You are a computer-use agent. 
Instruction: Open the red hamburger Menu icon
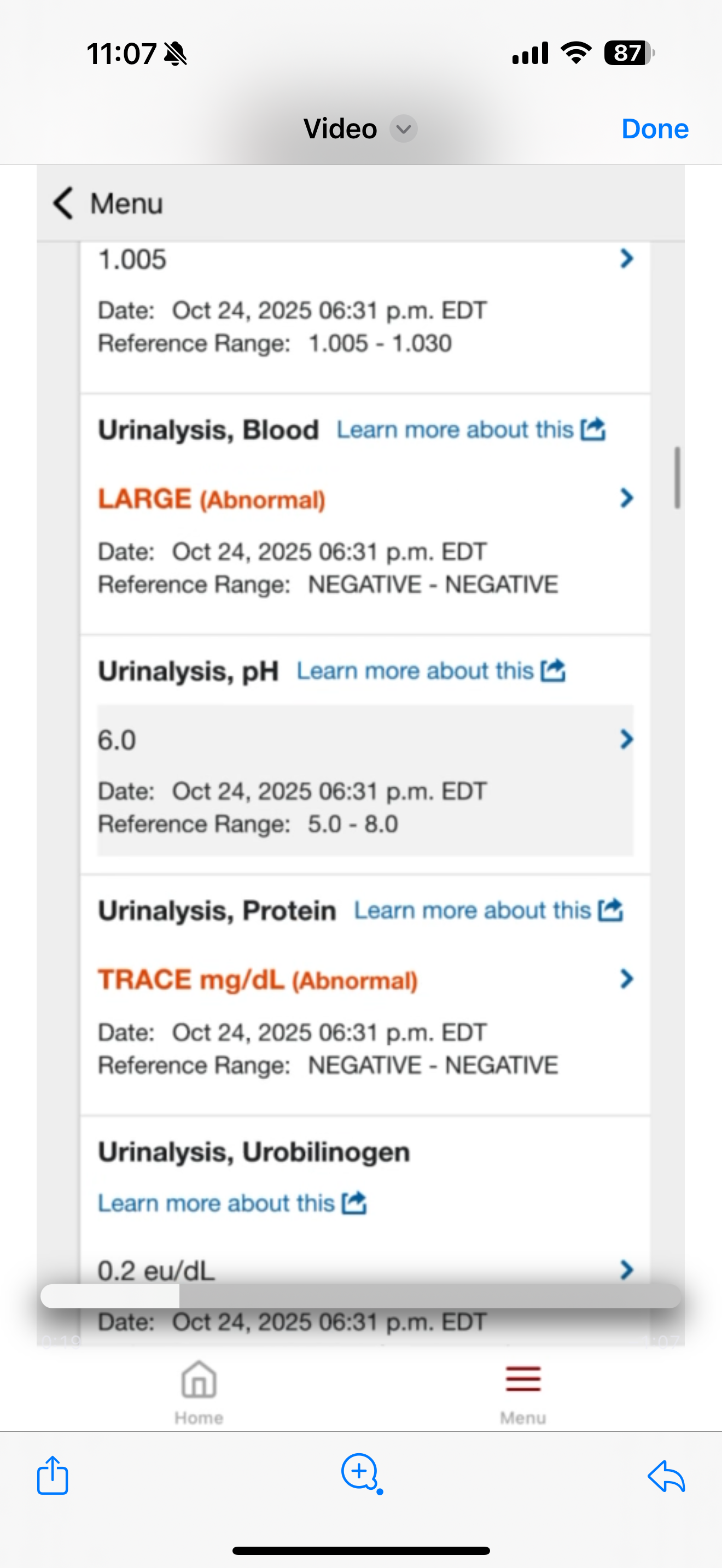(x=523, y=1379)
